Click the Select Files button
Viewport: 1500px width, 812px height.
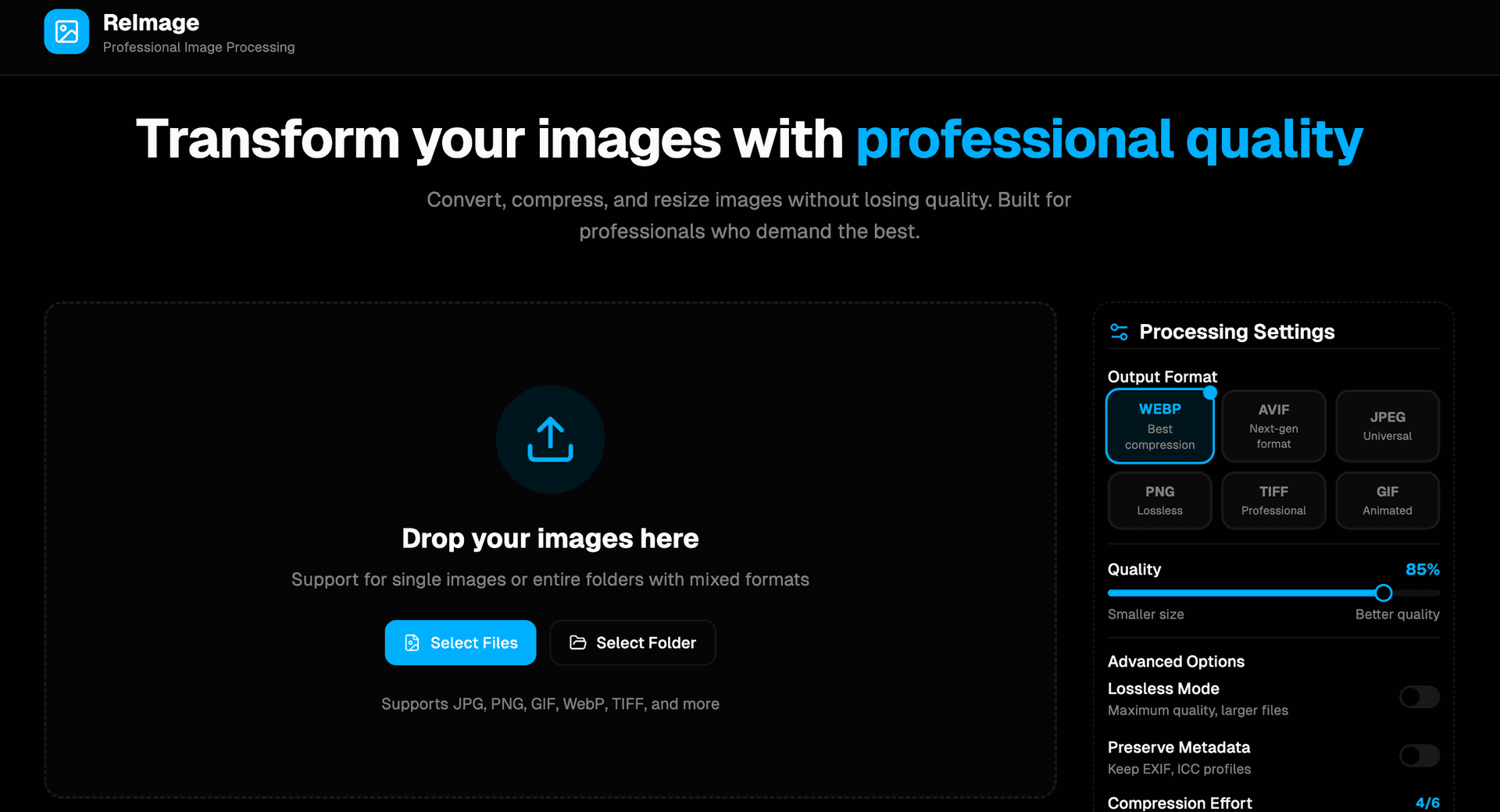[460, 643]
